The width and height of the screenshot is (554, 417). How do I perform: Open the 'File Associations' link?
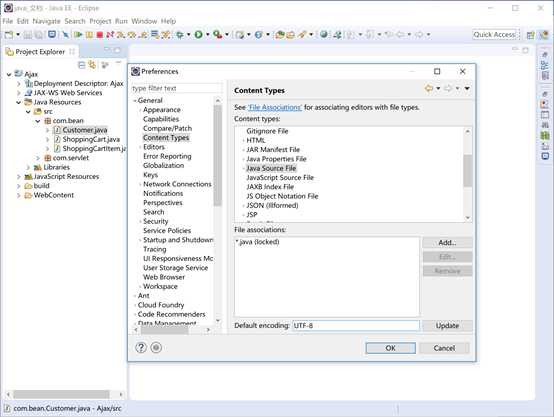(x=275, y=107)
